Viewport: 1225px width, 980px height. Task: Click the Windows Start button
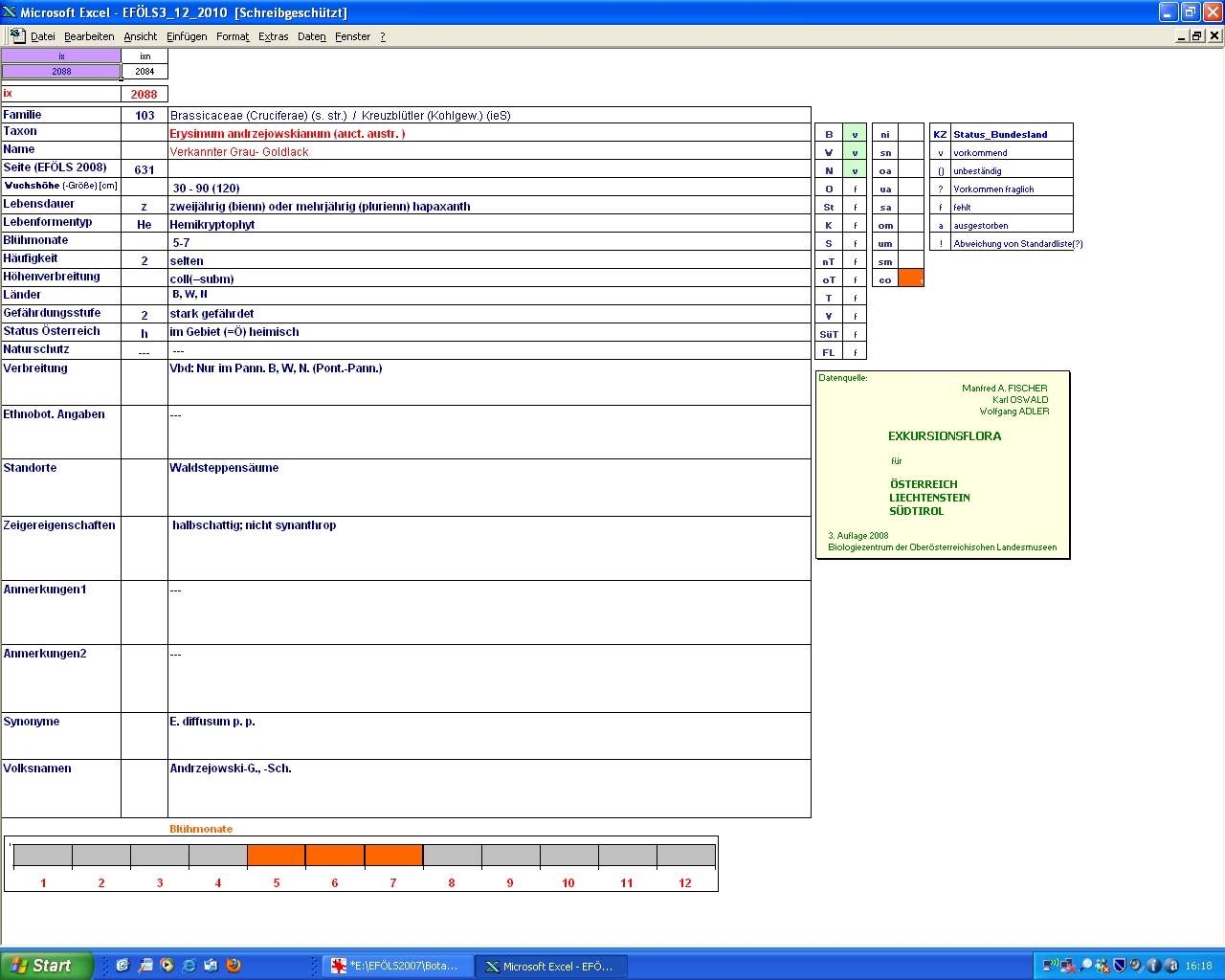[x=47, y=966]
